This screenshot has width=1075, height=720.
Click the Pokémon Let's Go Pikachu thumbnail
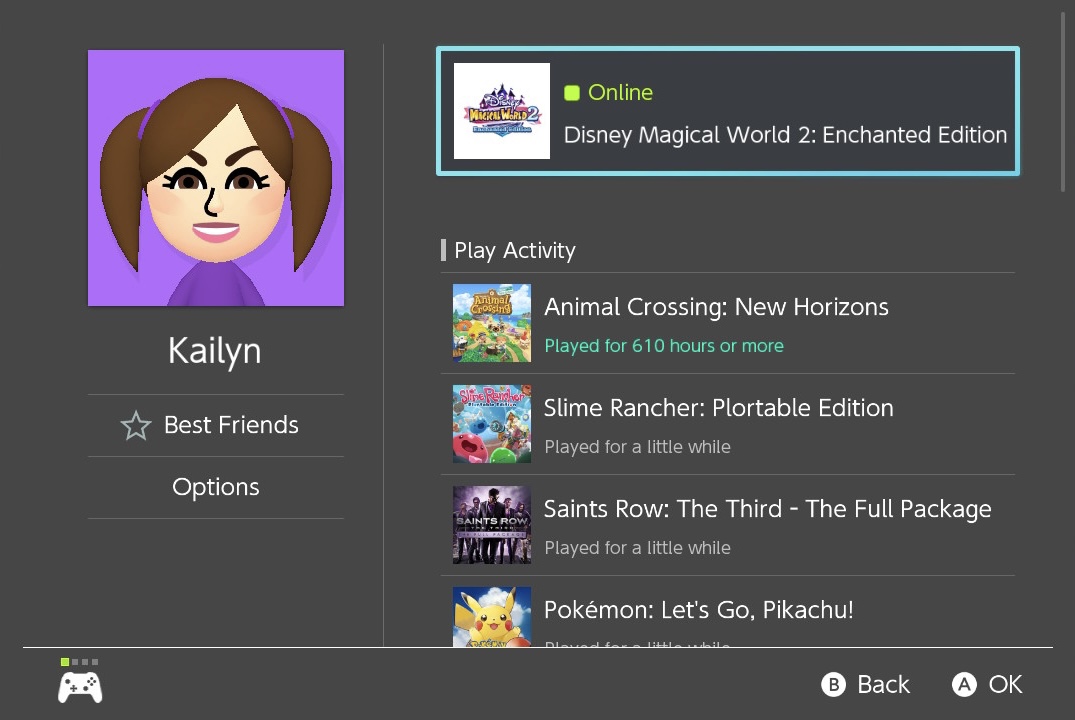pos(492,616)
